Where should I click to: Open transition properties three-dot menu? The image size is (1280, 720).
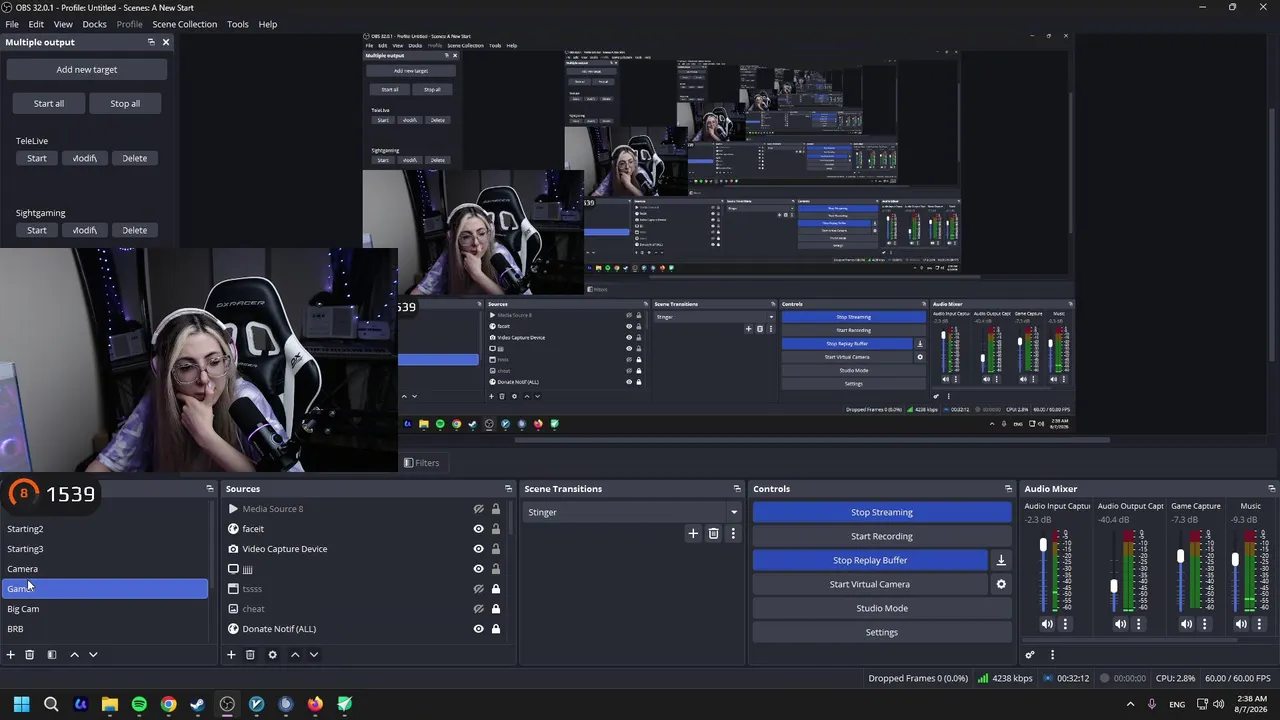point(733,534)
